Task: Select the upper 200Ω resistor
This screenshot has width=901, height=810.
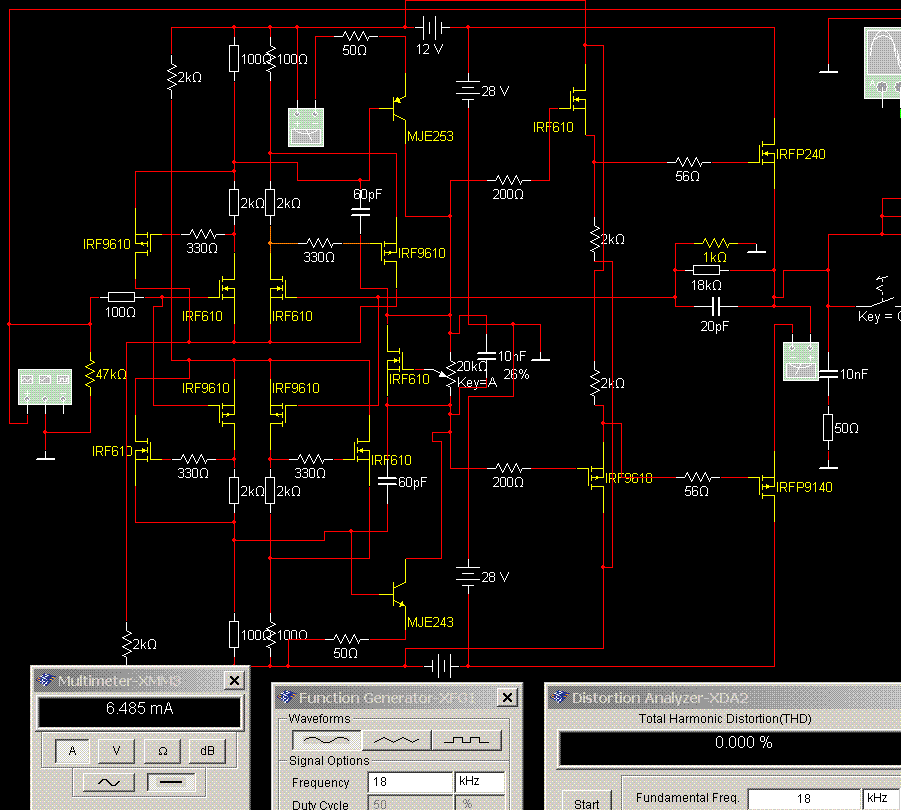Action: point(509,180)
